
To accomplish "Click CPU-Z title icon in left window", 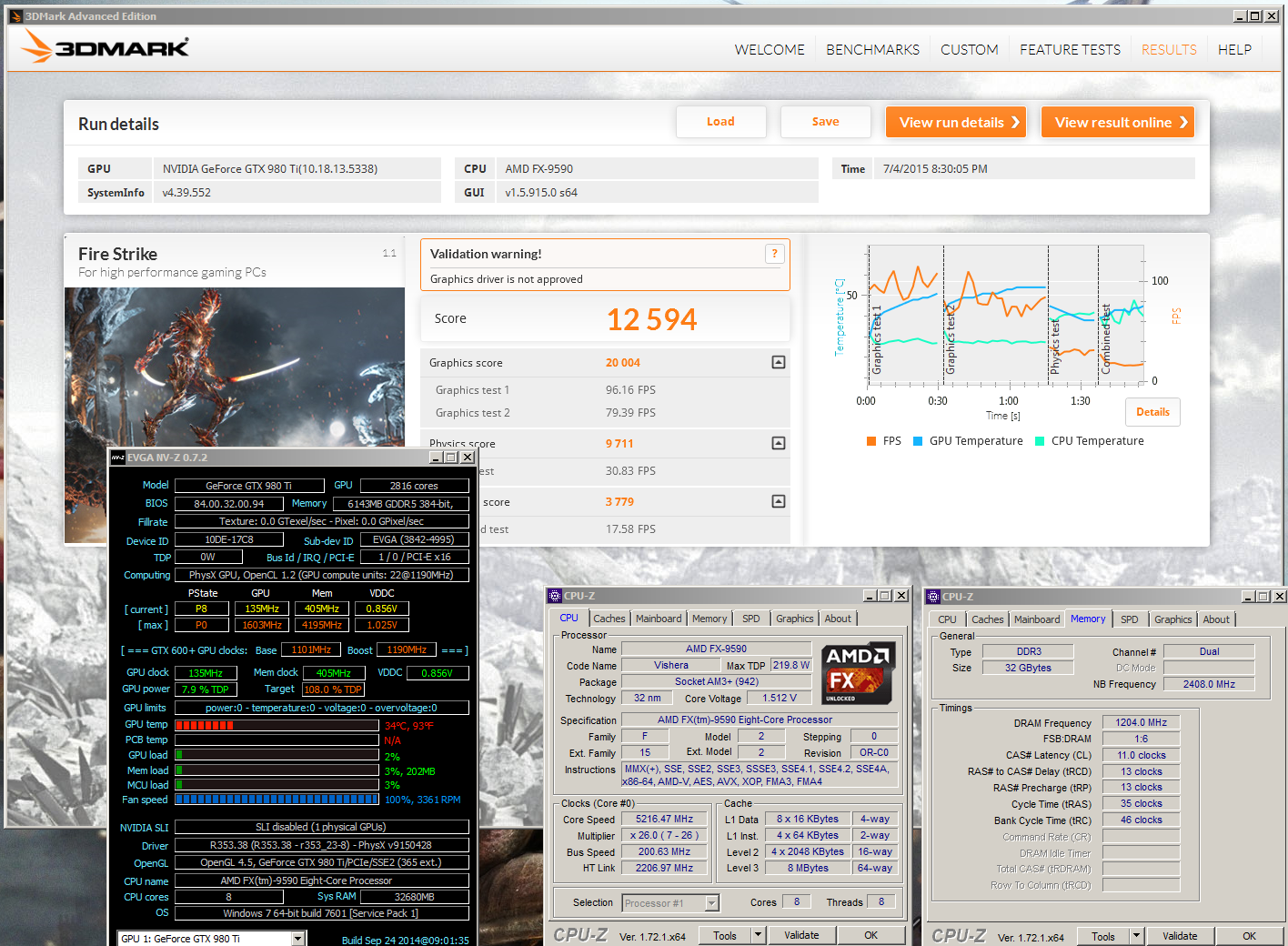I will pyautogui.click(x=554, y=596).
